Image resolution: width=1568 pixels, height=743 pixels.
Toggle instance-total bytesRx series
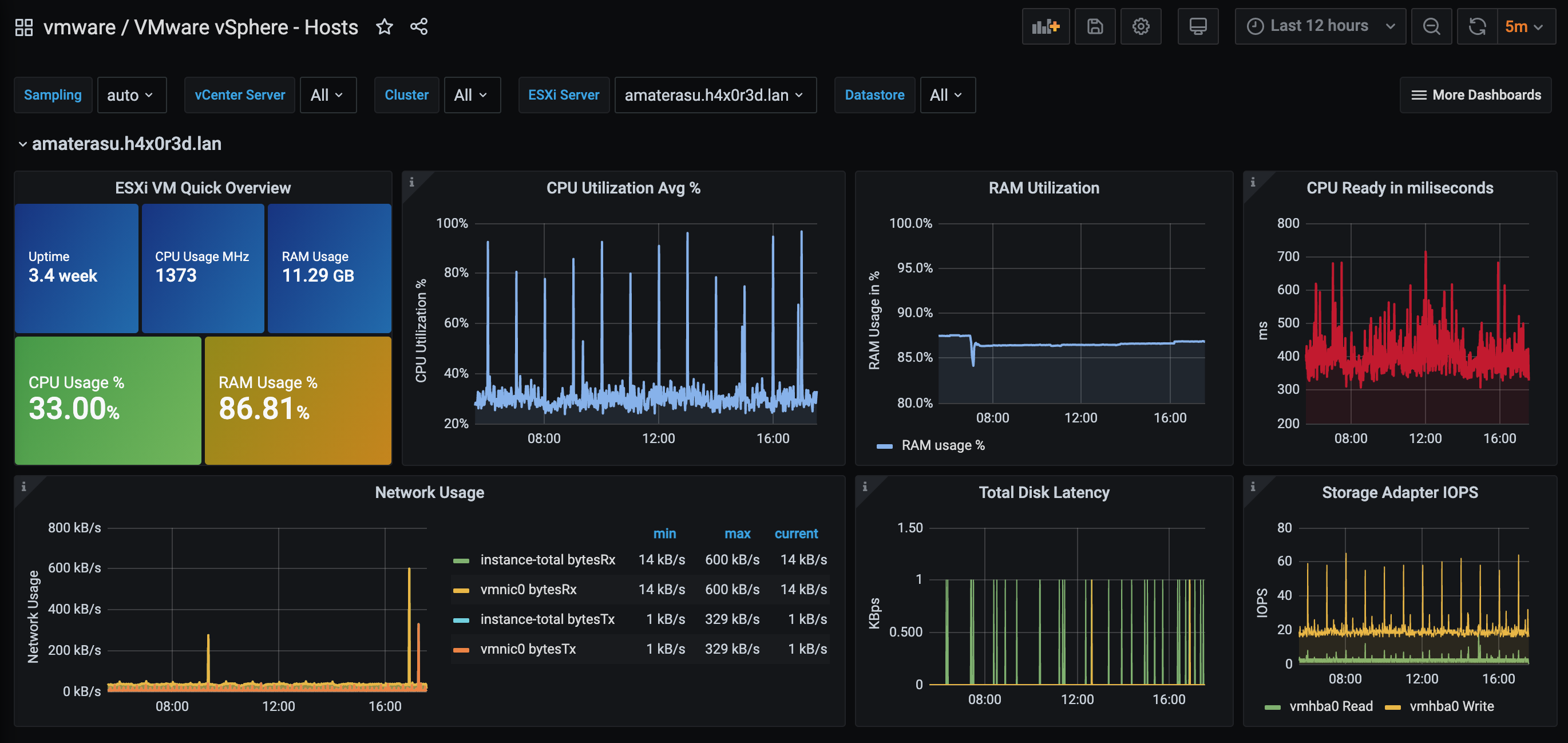(547, 560)
